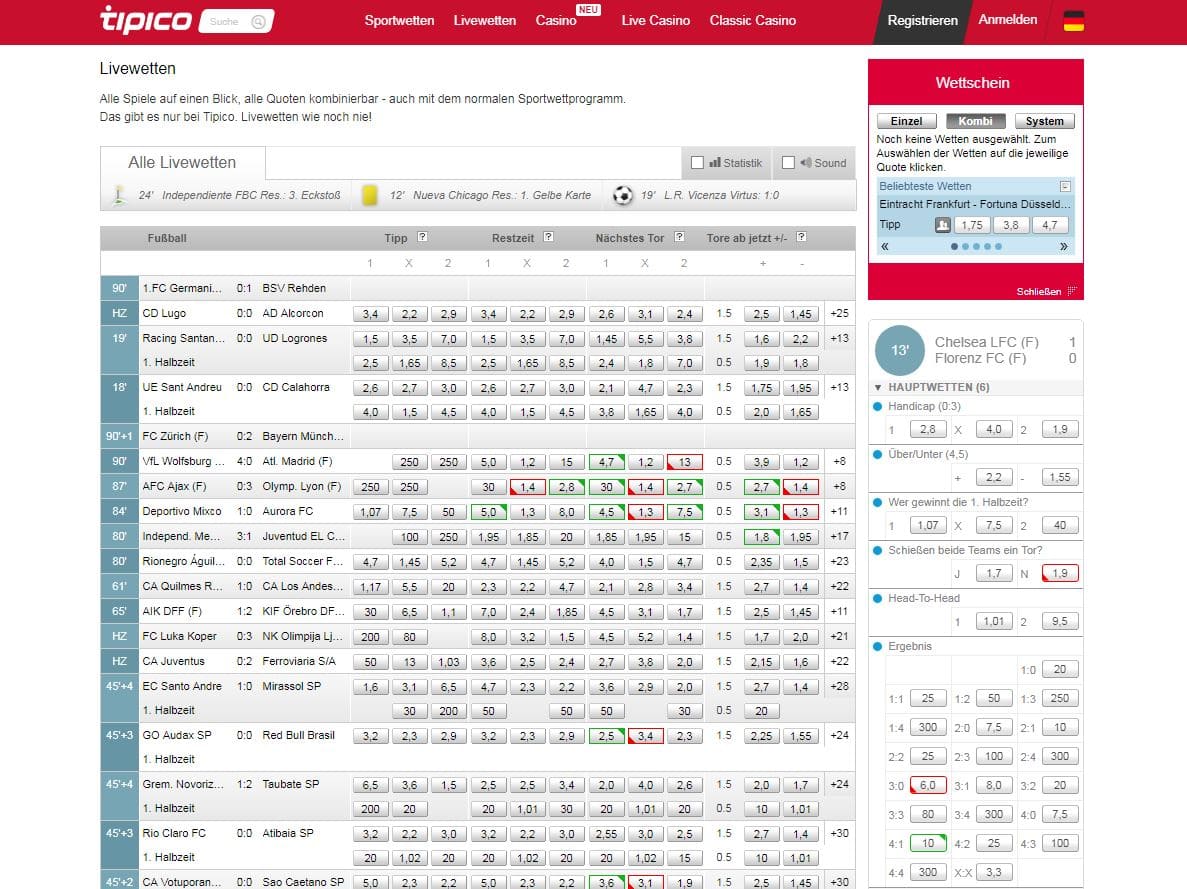1187x889 pixels.
Task: Click the dotted icon beside Schließen
Action: click(x=1072, y=291)
